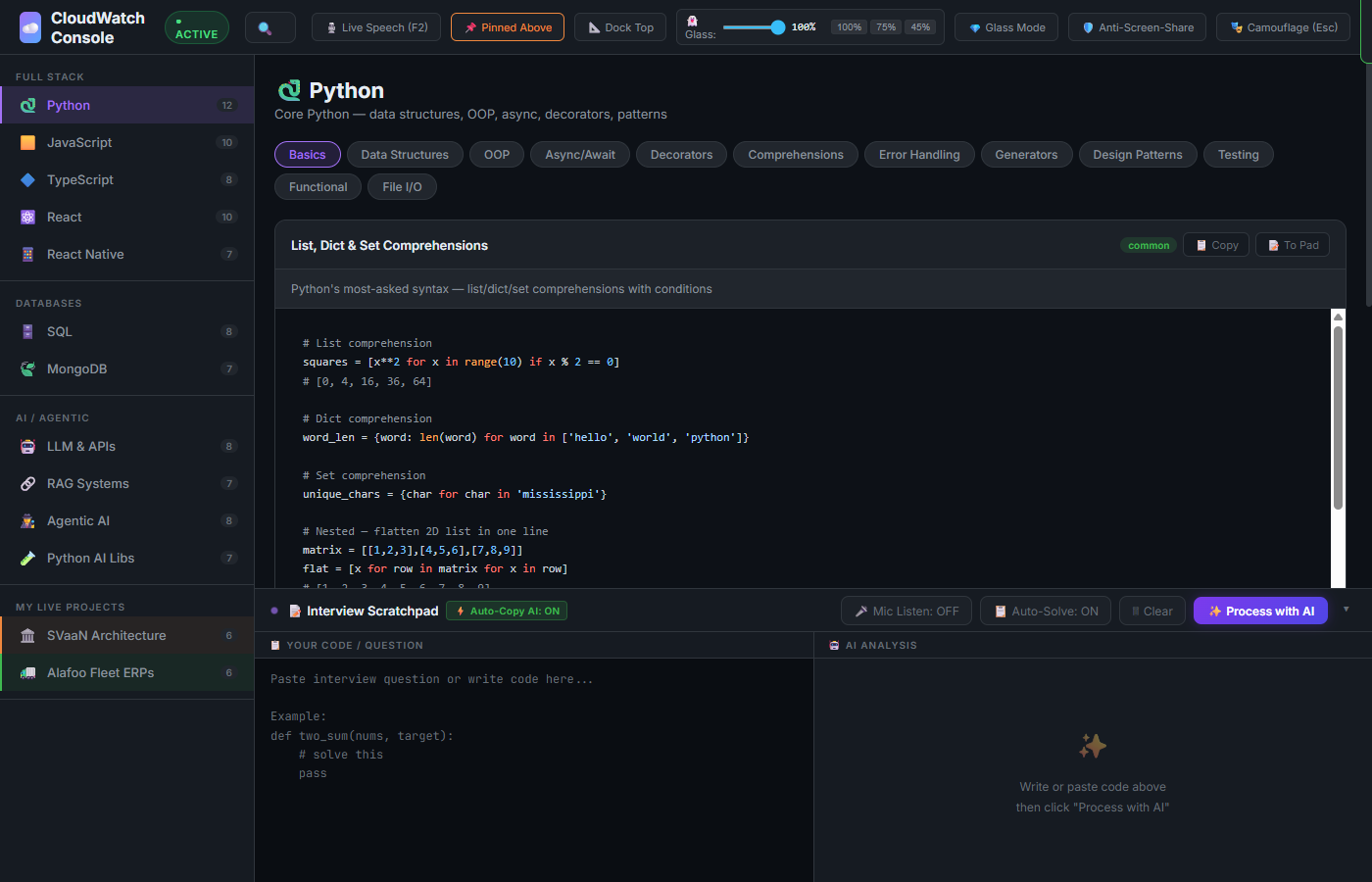This screenshot has width=1372, height=882.
Task: Set glass opacity preset to 75%
Action: pyautogui.click(x=886, y=27)
